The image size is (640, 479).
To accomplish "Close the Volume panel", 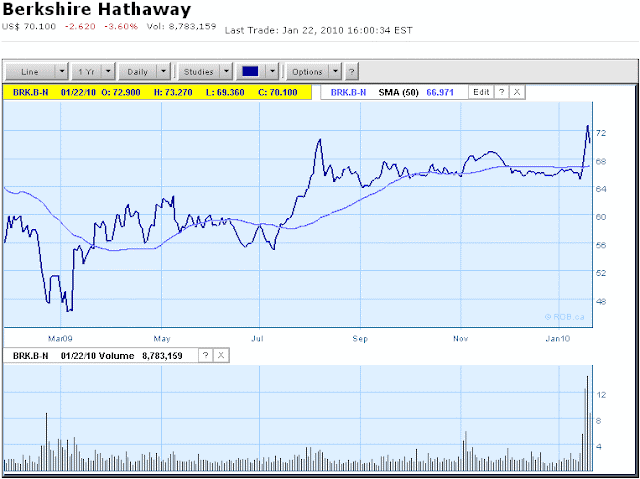I will [221, 355].
